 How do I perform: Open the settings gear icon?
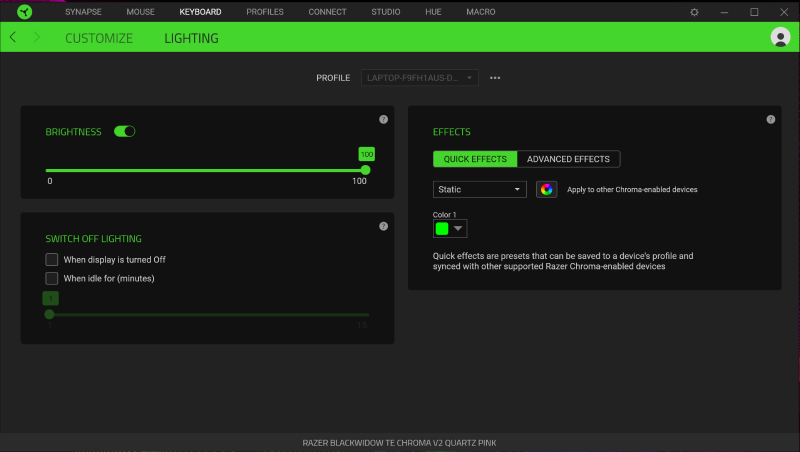click(694, 12)
